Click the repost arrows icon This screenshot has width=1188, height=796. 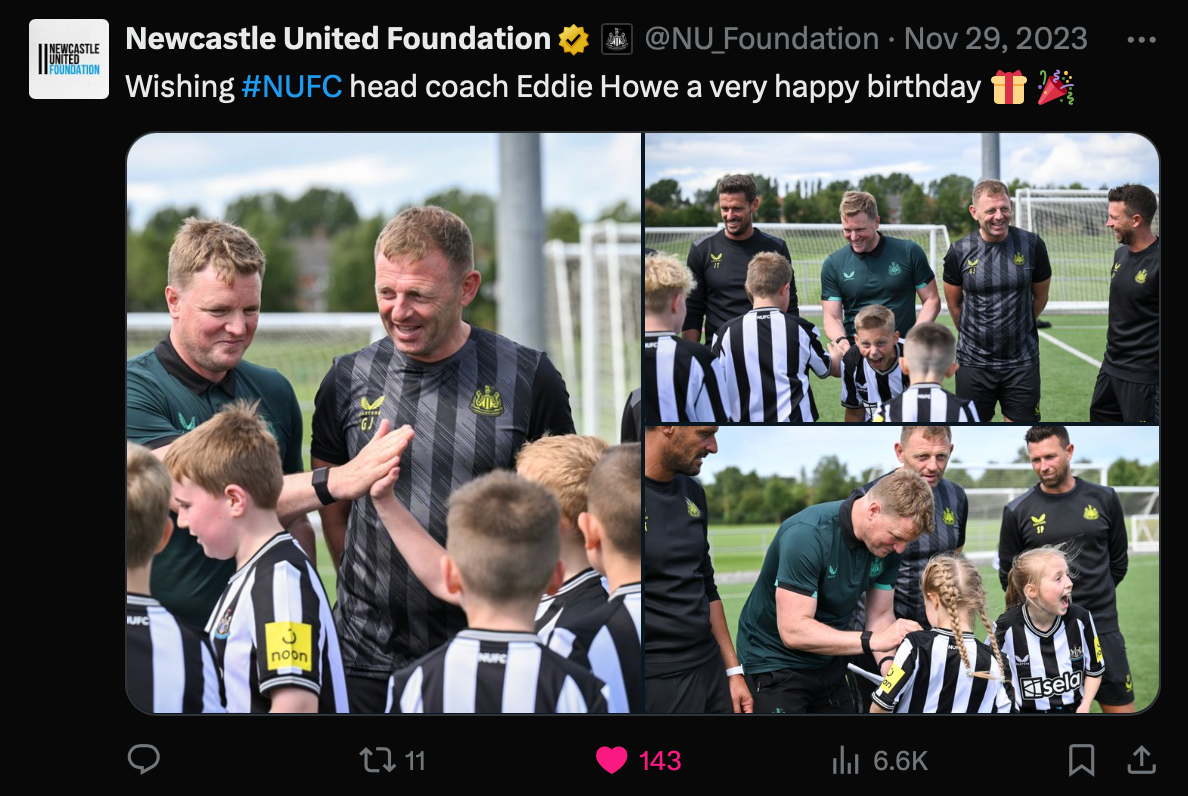pyautogui.click(x=377, y=760)
